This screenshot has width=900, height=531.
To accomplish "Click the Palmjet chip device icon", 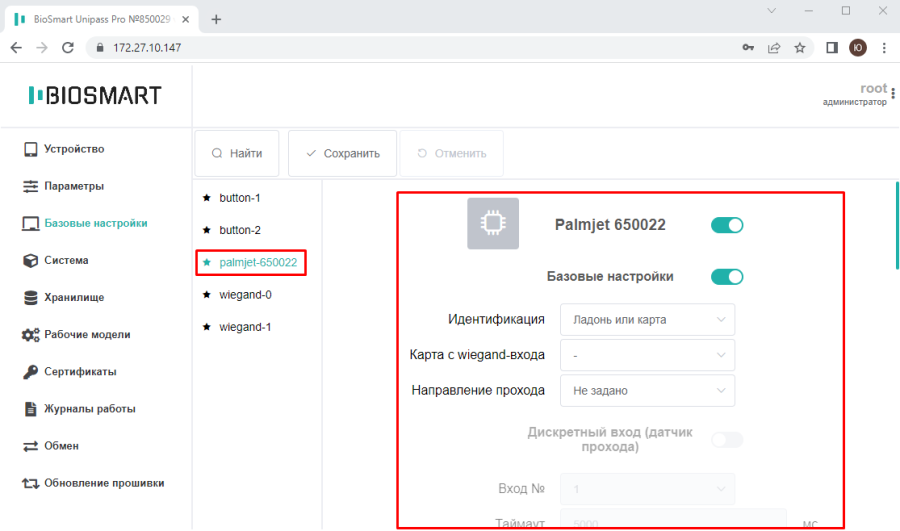I will [493, 223].
